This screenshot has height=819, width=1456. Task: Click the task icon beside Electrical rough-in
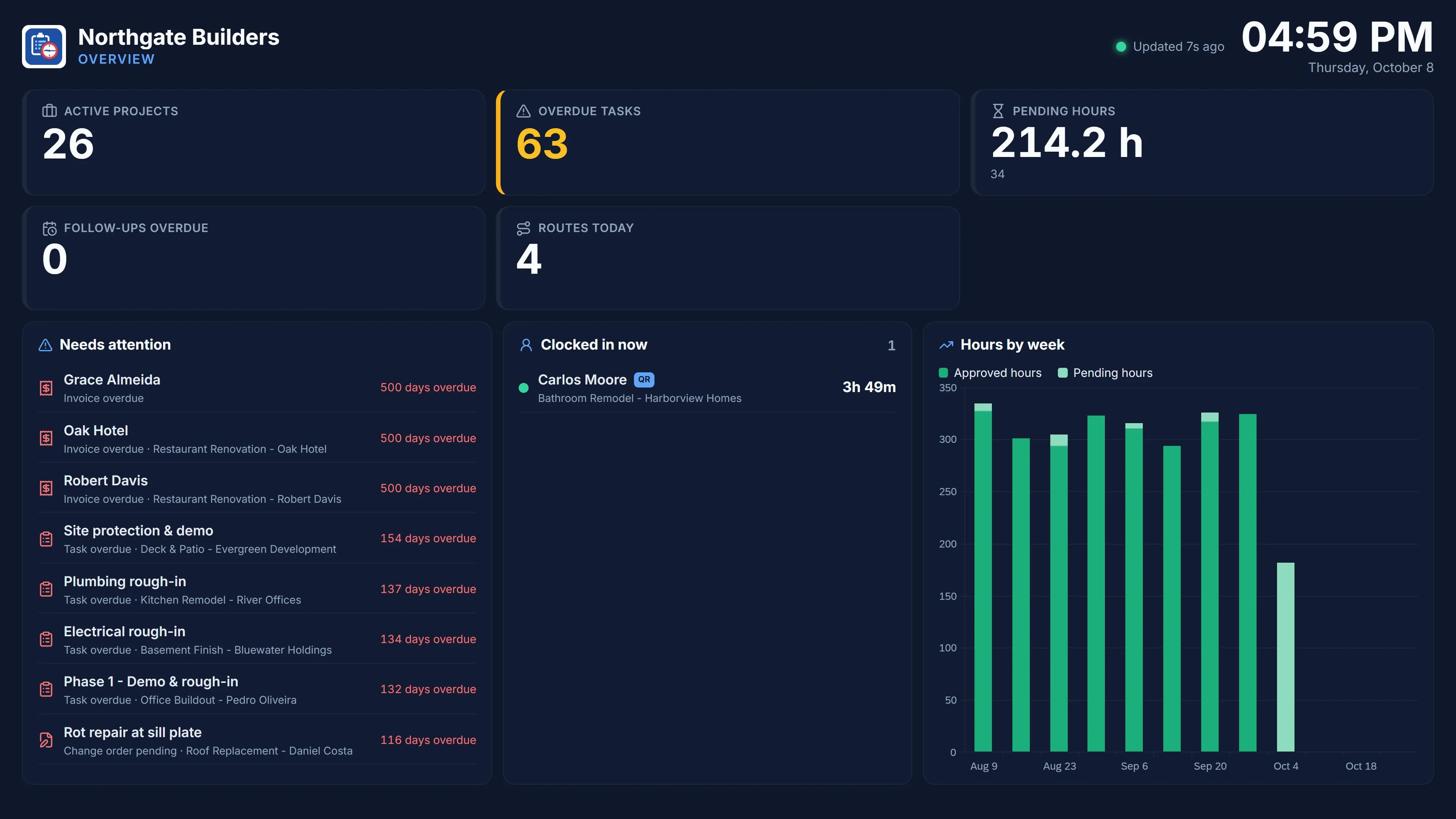click(46, 639)
